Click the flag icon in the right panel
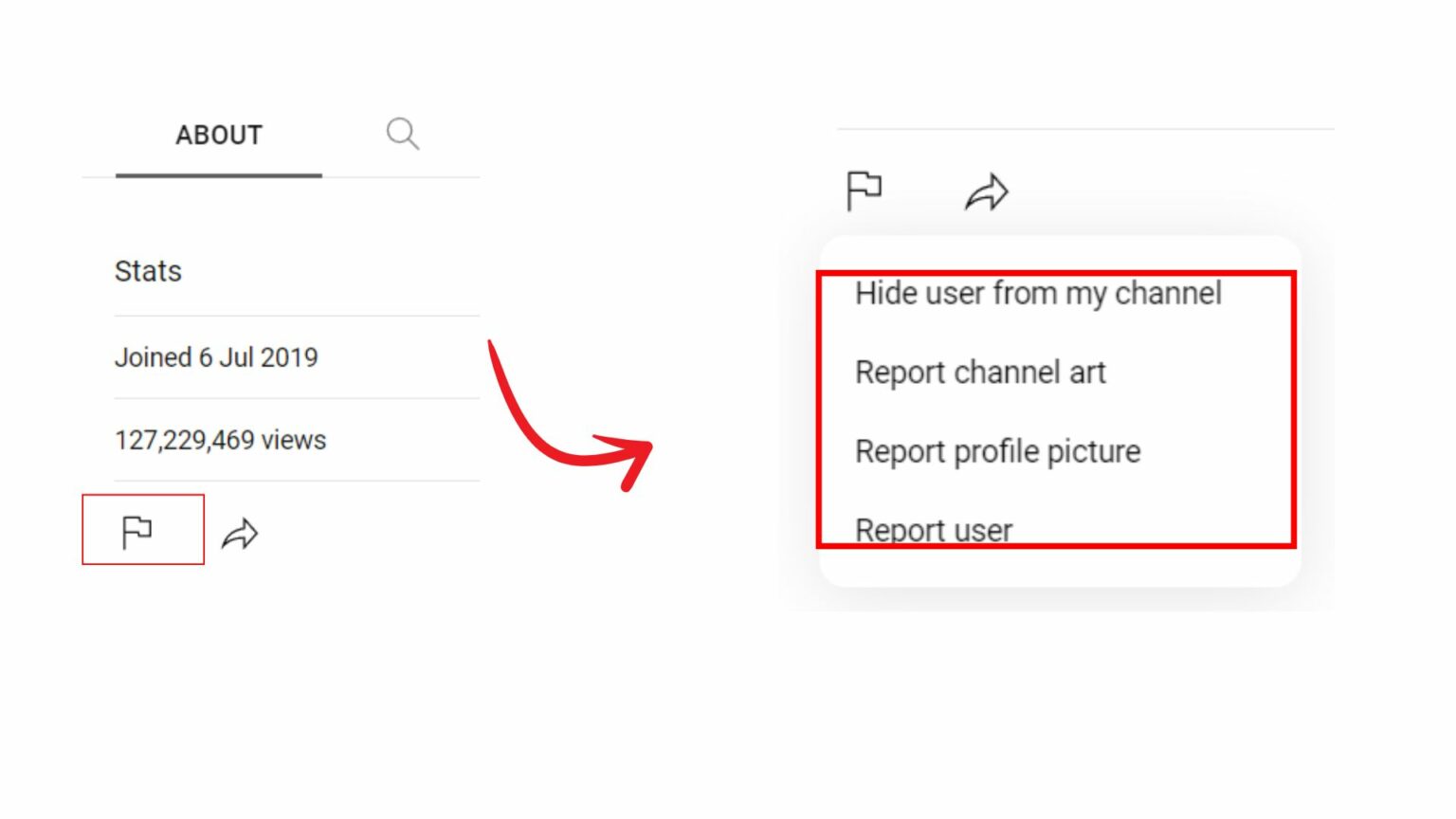This screenshot has width=1456, height=819. tap(864, 189)
